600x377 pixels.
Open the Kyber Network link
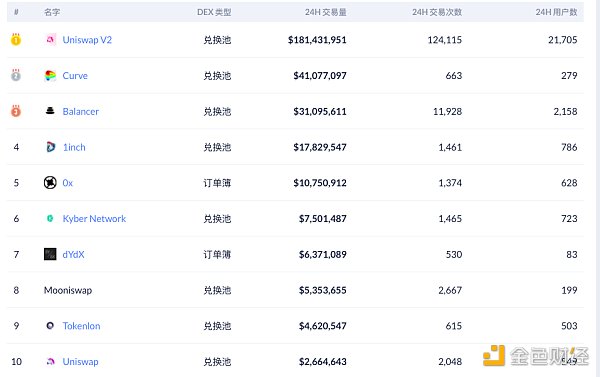94,219
